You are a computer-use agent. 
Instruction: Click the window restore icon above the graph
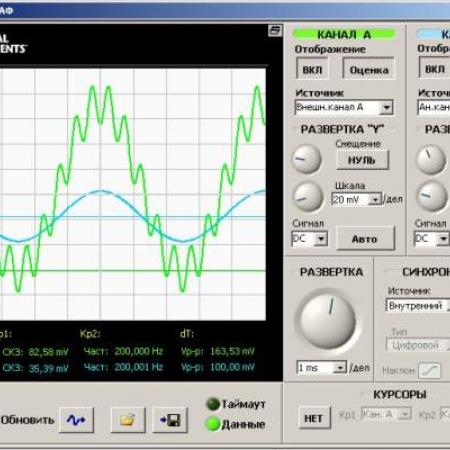click(x=275, y=31)
